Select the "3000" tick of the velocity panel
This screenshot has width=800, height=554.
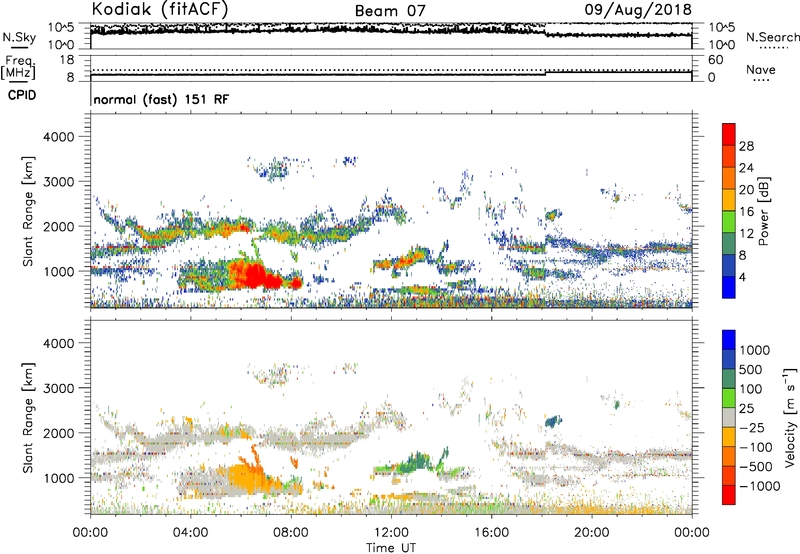click(58, 388)
